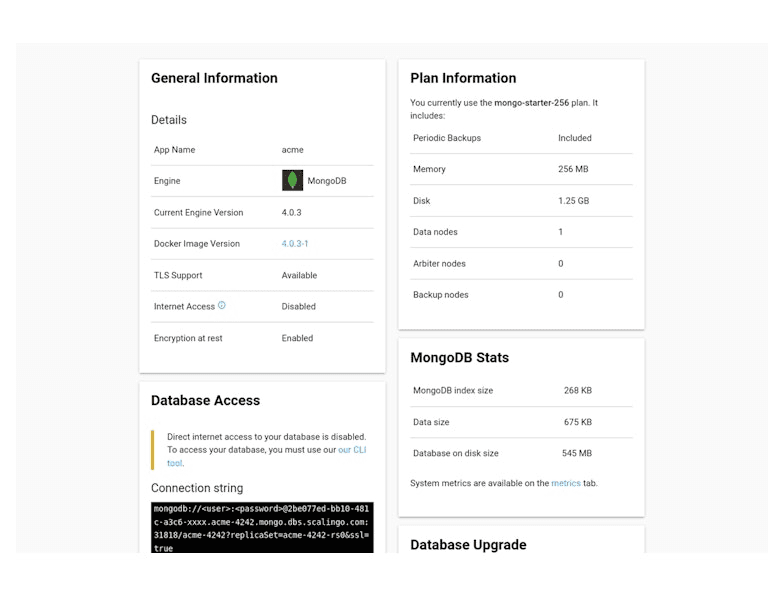
Task: Click the '675 KB' data size value
Action: 578,422
